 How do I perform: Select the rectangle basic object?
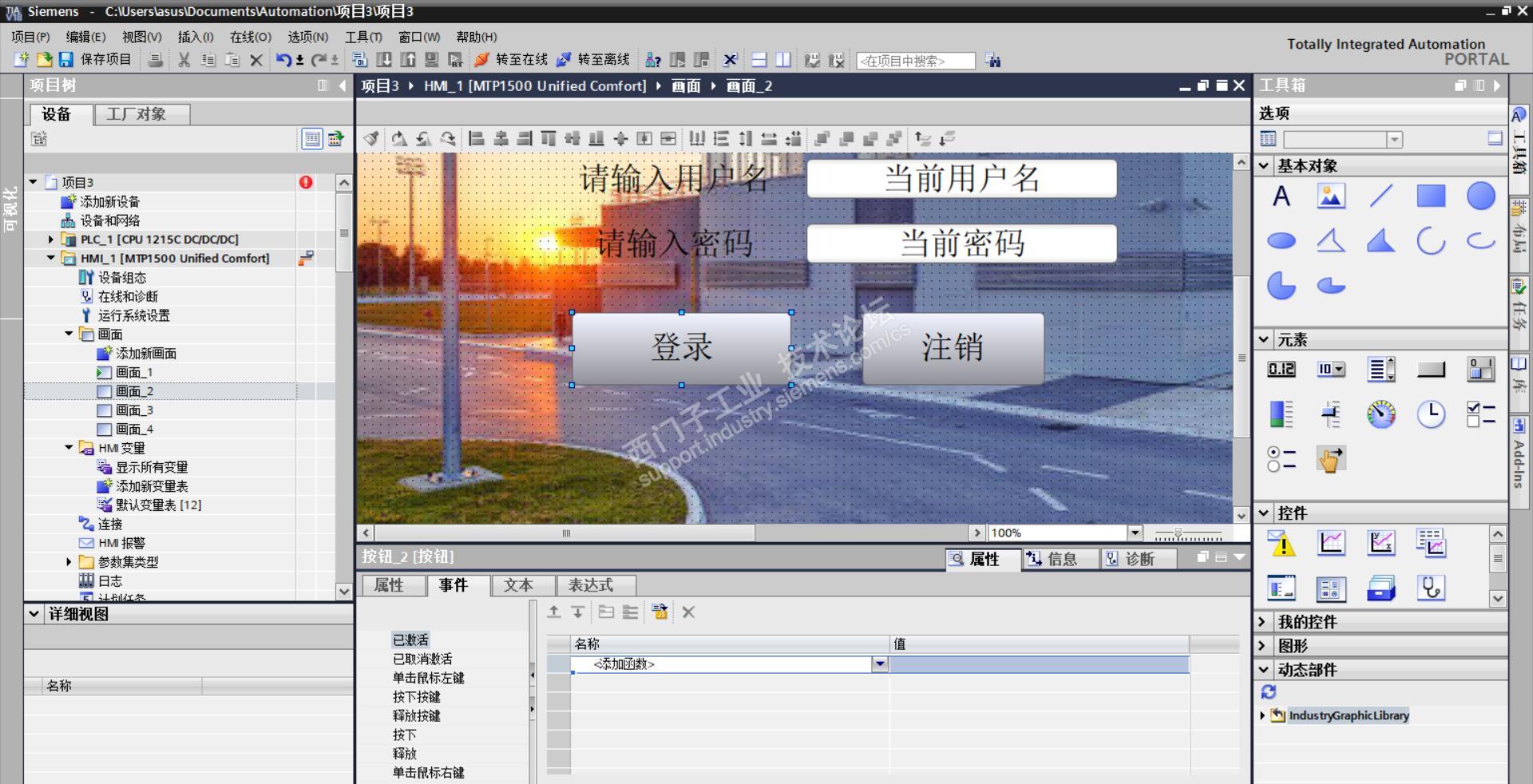point(1431,196)
